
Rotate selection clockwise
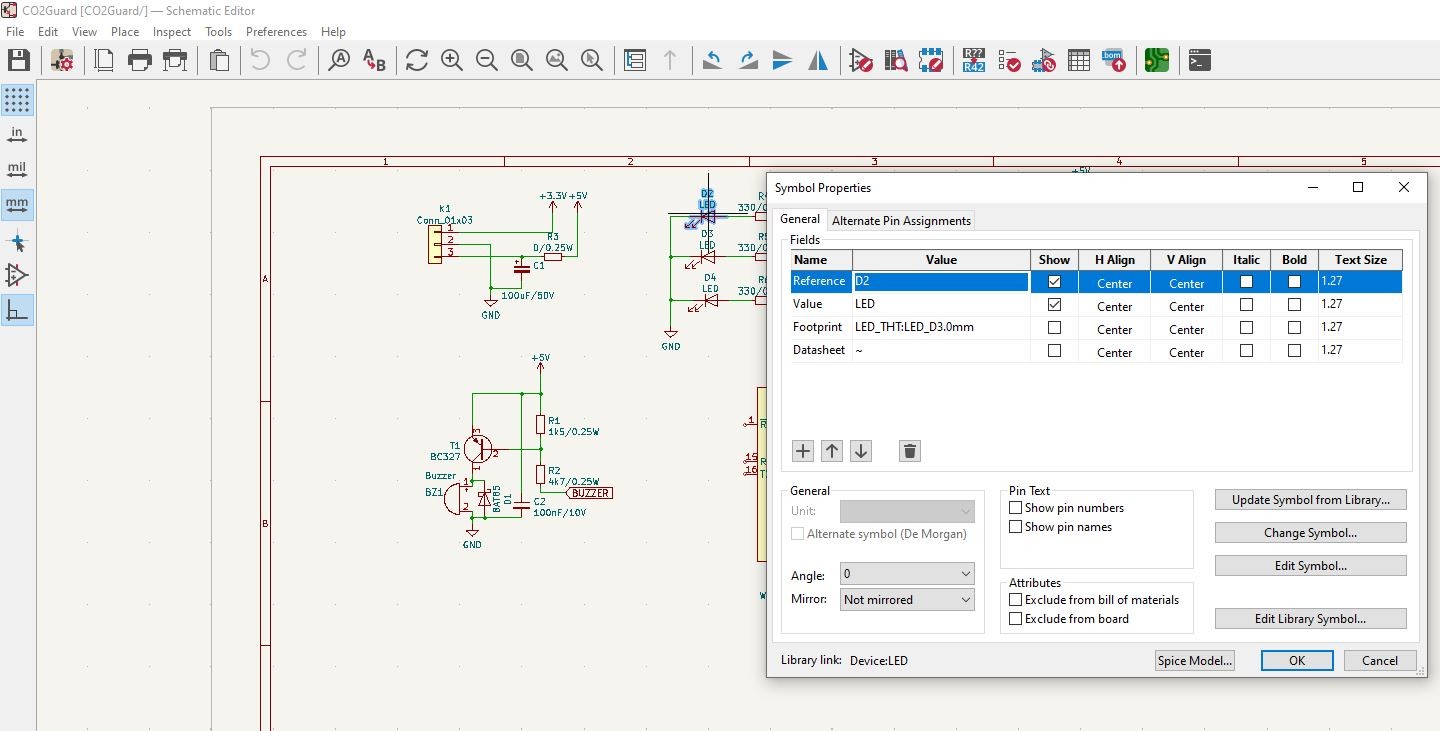click(x=748, y=61)
